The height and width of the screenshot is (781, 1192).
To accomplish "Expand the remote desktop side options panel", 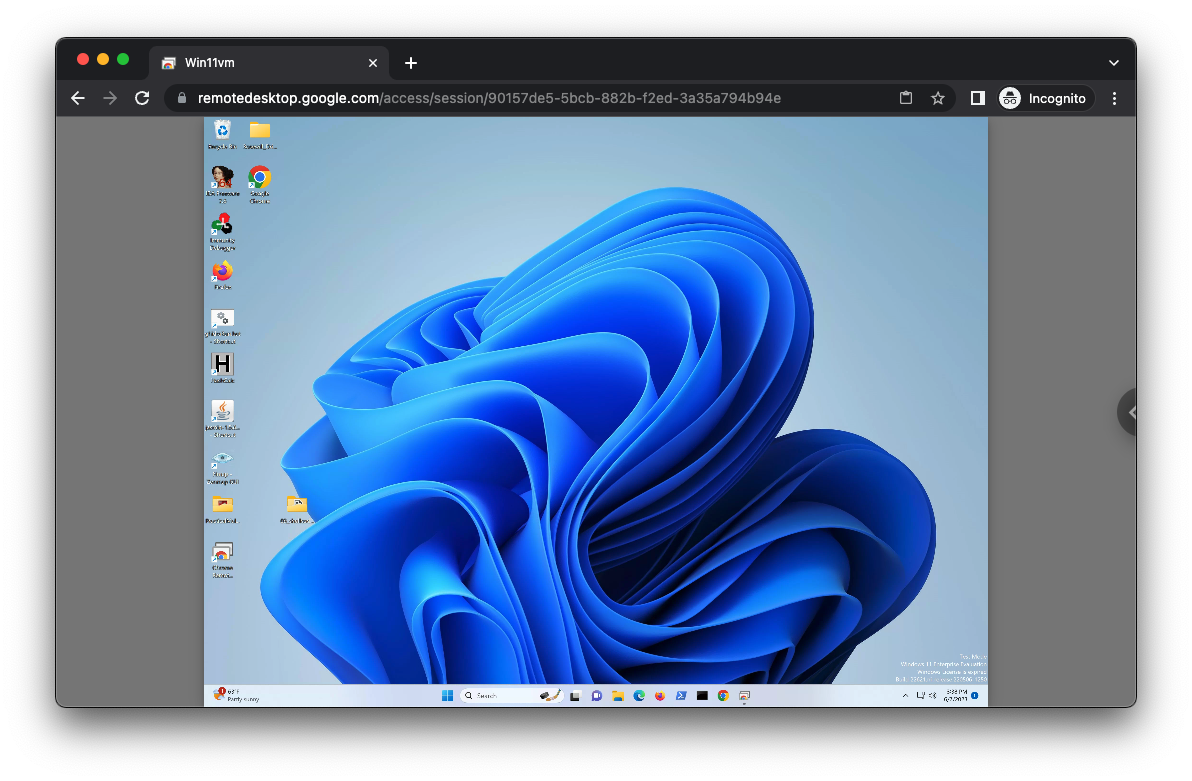I will [1129, 412].
